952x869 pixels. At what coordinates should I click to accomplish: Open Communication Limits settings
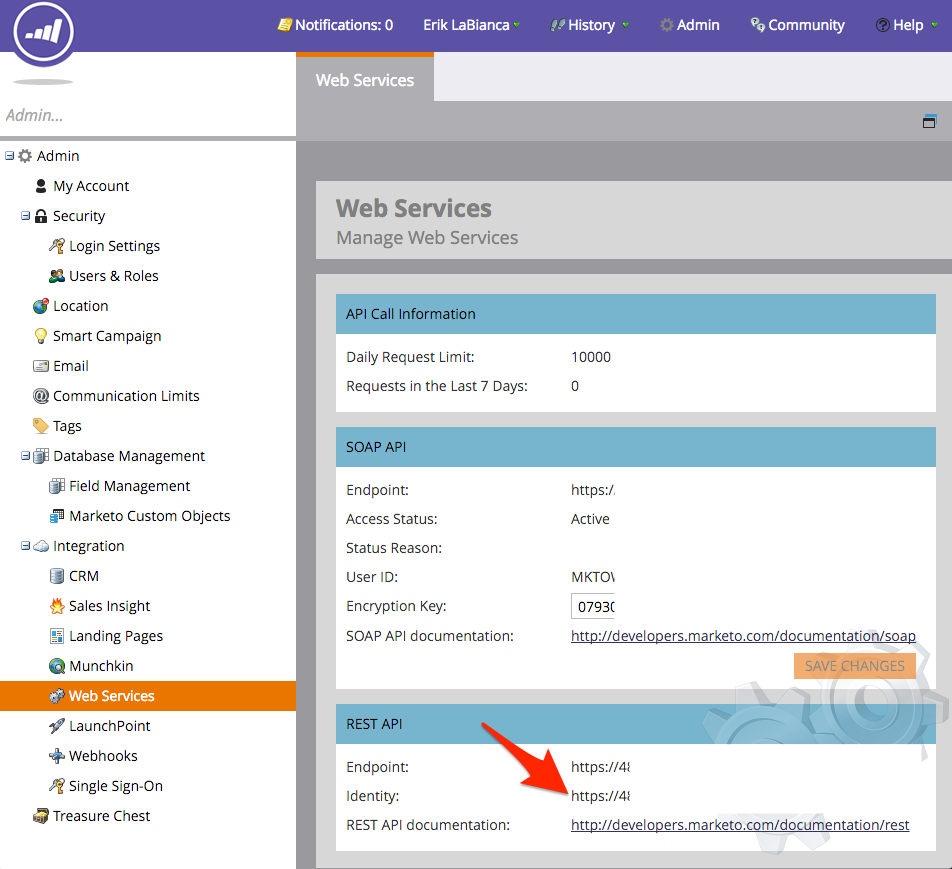pyautogui.click(x=126, y=396)
